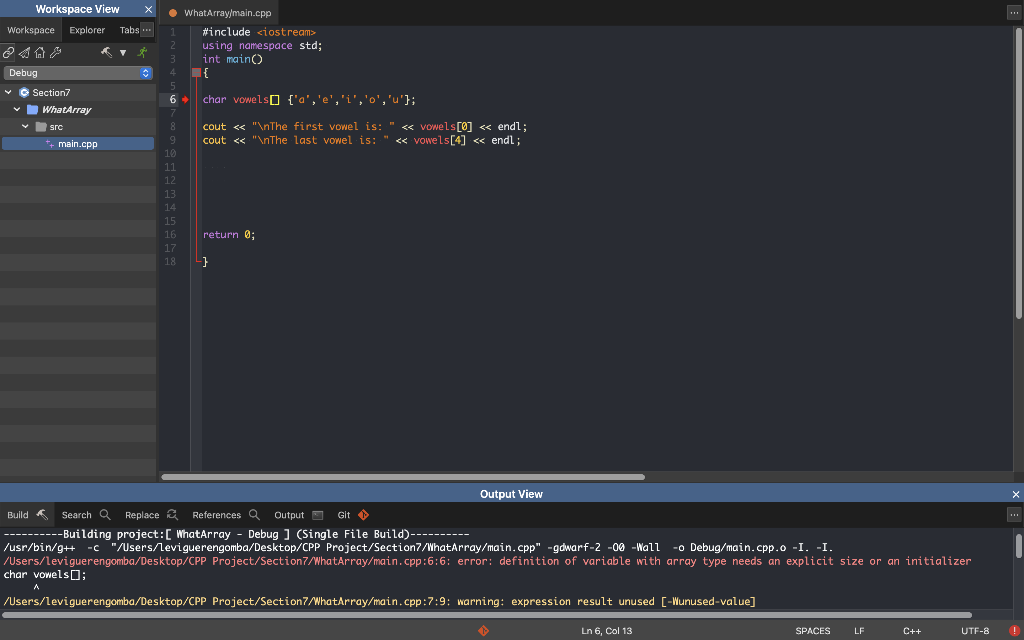Click UTF-8 encoding indicator in status bar
This screenshot has height=640, width=1024.
coord(975,630)
